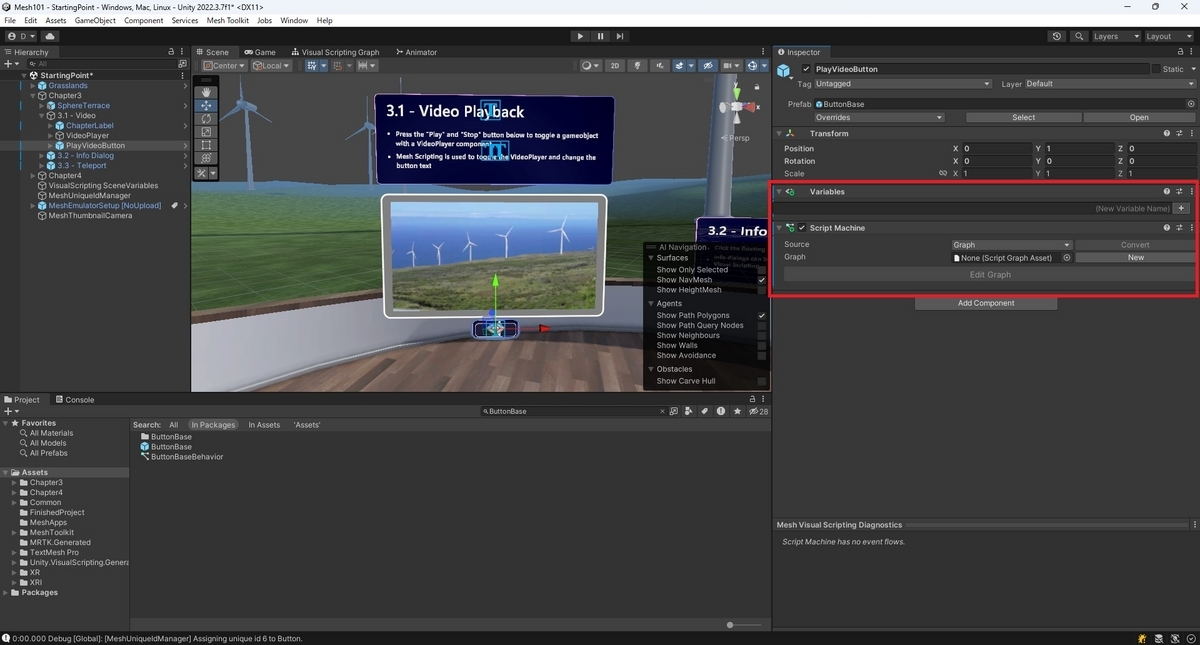
Task: Click the Add Component button
Action: point(986,303)
